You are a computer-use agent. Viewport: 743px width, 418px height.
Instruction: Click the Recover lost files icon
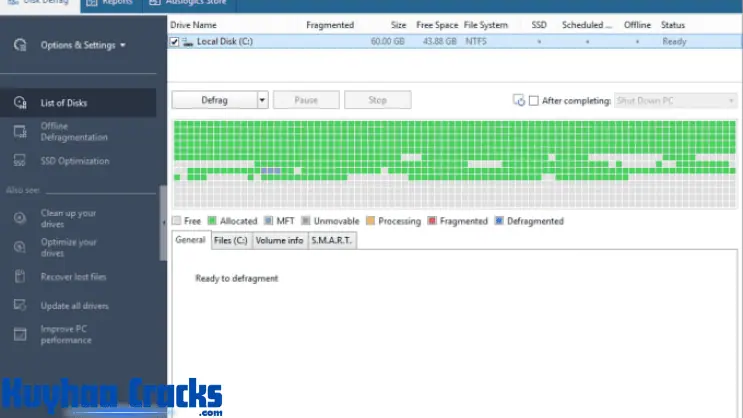pyautogui.click(x=19, y=276)
